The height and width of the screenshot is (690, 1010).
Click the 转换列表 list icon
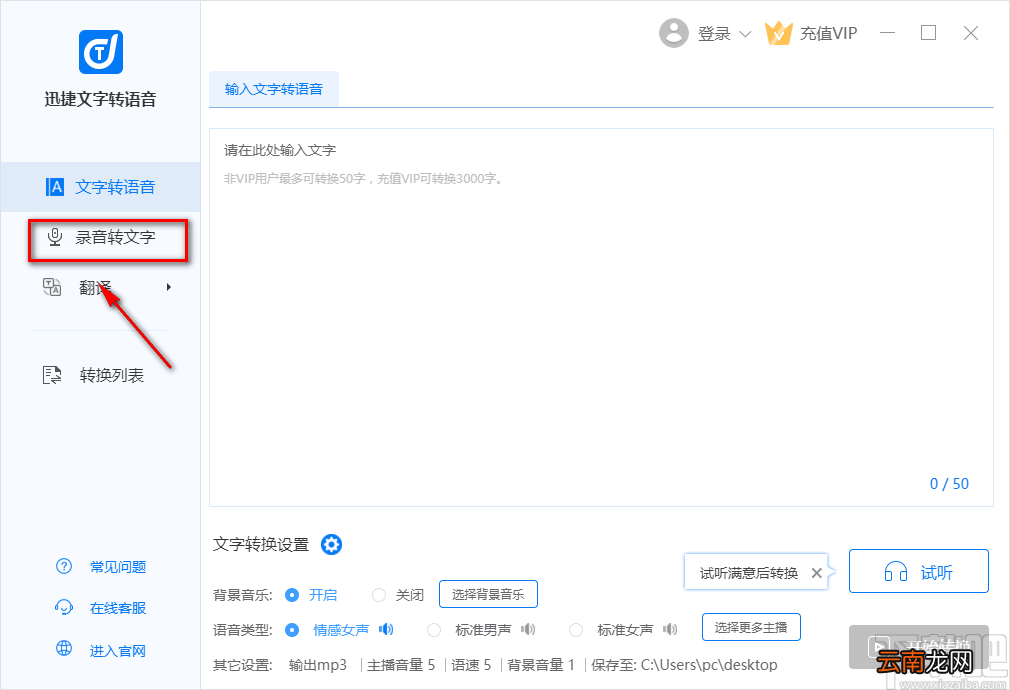click(x=52, y=374)
